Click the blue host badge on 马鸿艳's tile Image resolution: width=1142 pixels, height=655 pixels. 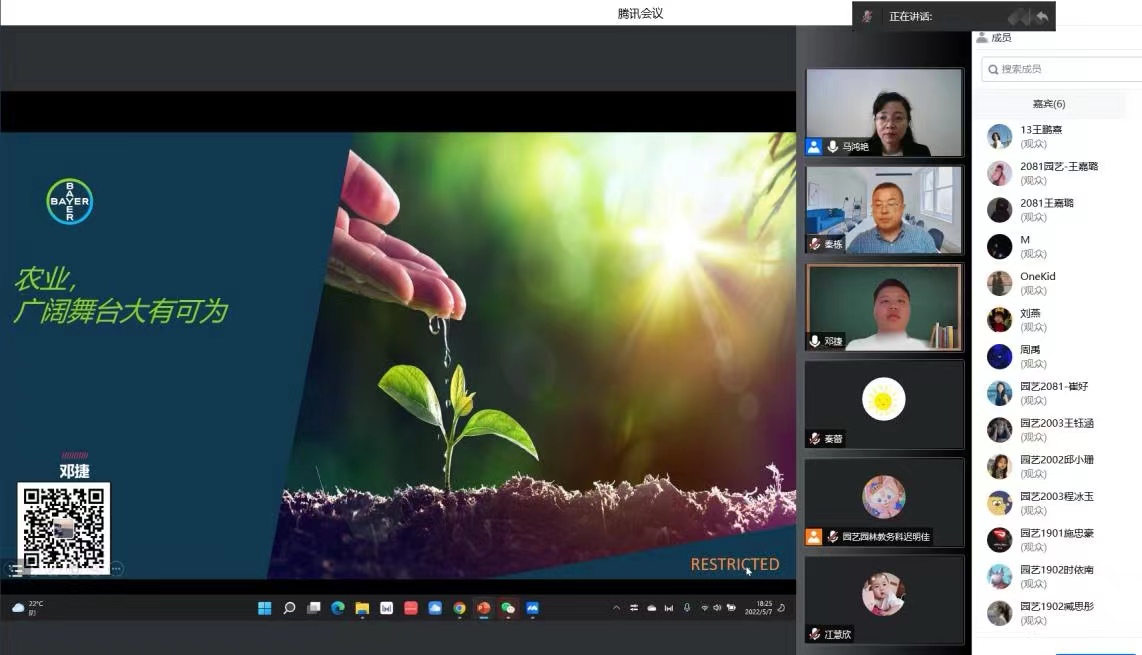814,147
